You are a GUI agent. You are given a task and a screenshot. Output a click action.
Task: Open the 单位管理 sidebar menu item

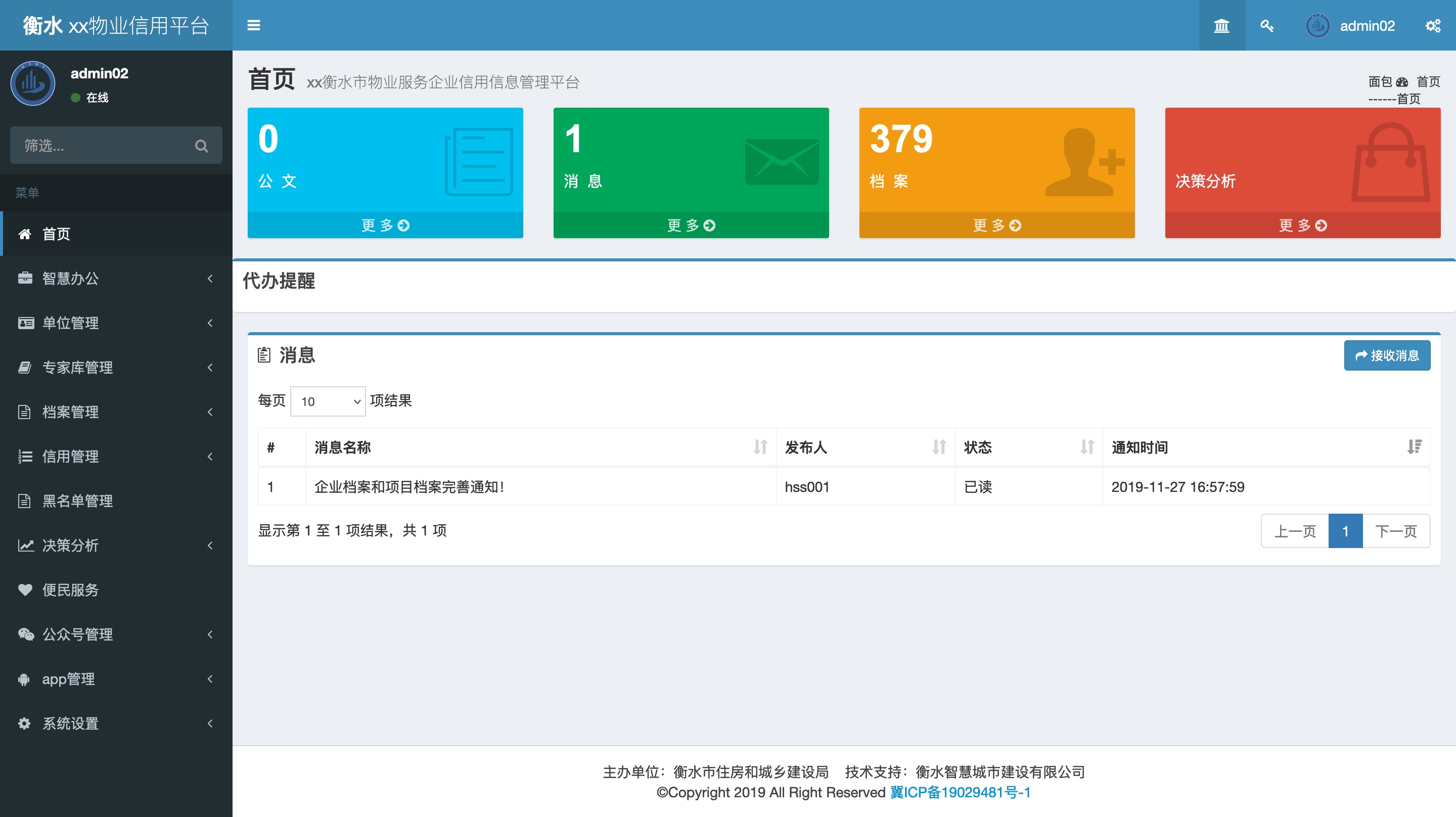click(116, 323)
